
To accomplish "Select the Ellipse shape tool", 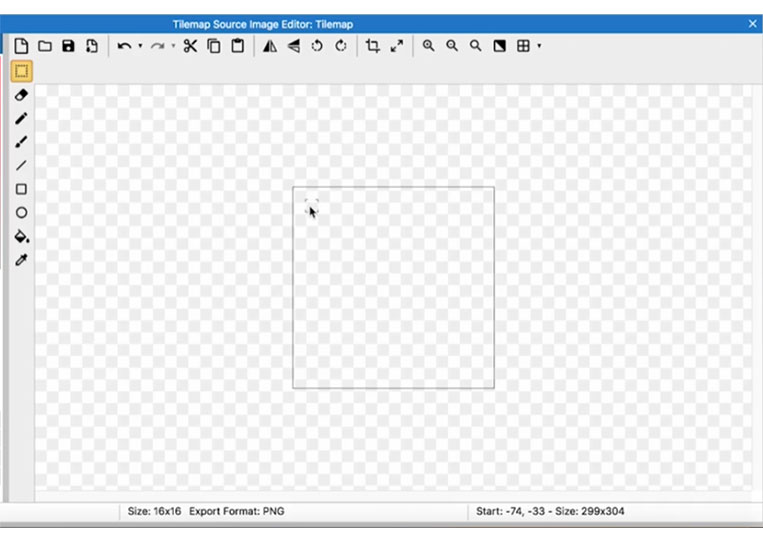I will click(21, 213).
